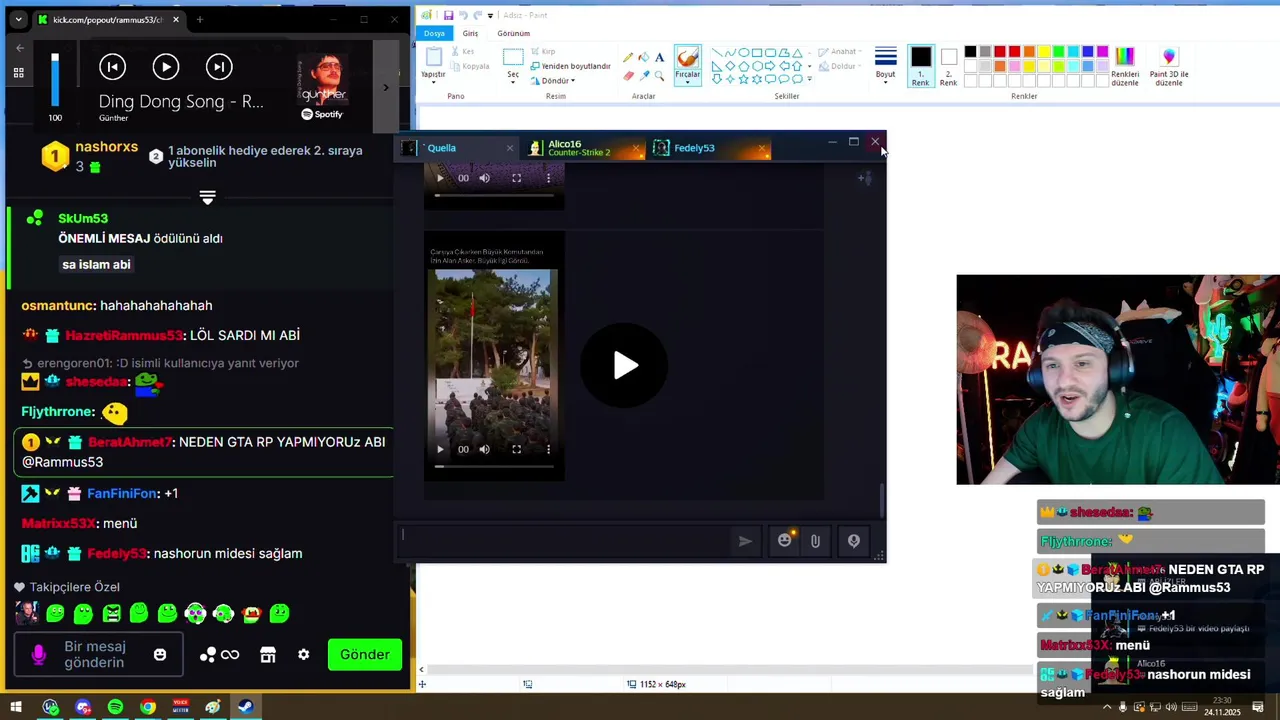This screenshot has width=1280, height=720.
Task: Click the Kick chat emoji picker smiley
Action: (x=160, y=655)
